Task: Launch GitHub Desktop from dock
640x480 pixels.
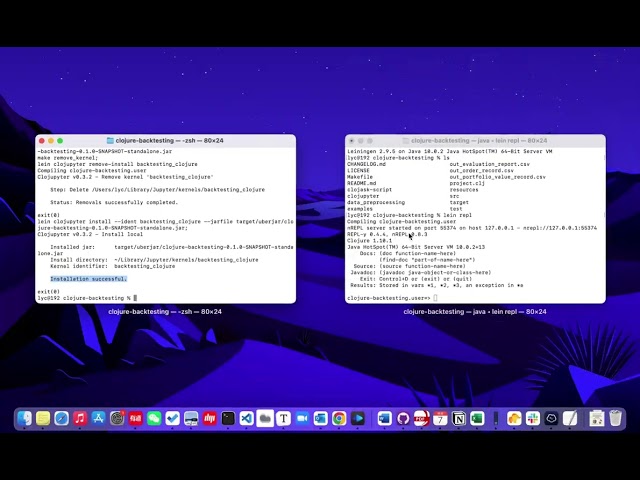Action: pyautogui.click(x=403, y=418)
